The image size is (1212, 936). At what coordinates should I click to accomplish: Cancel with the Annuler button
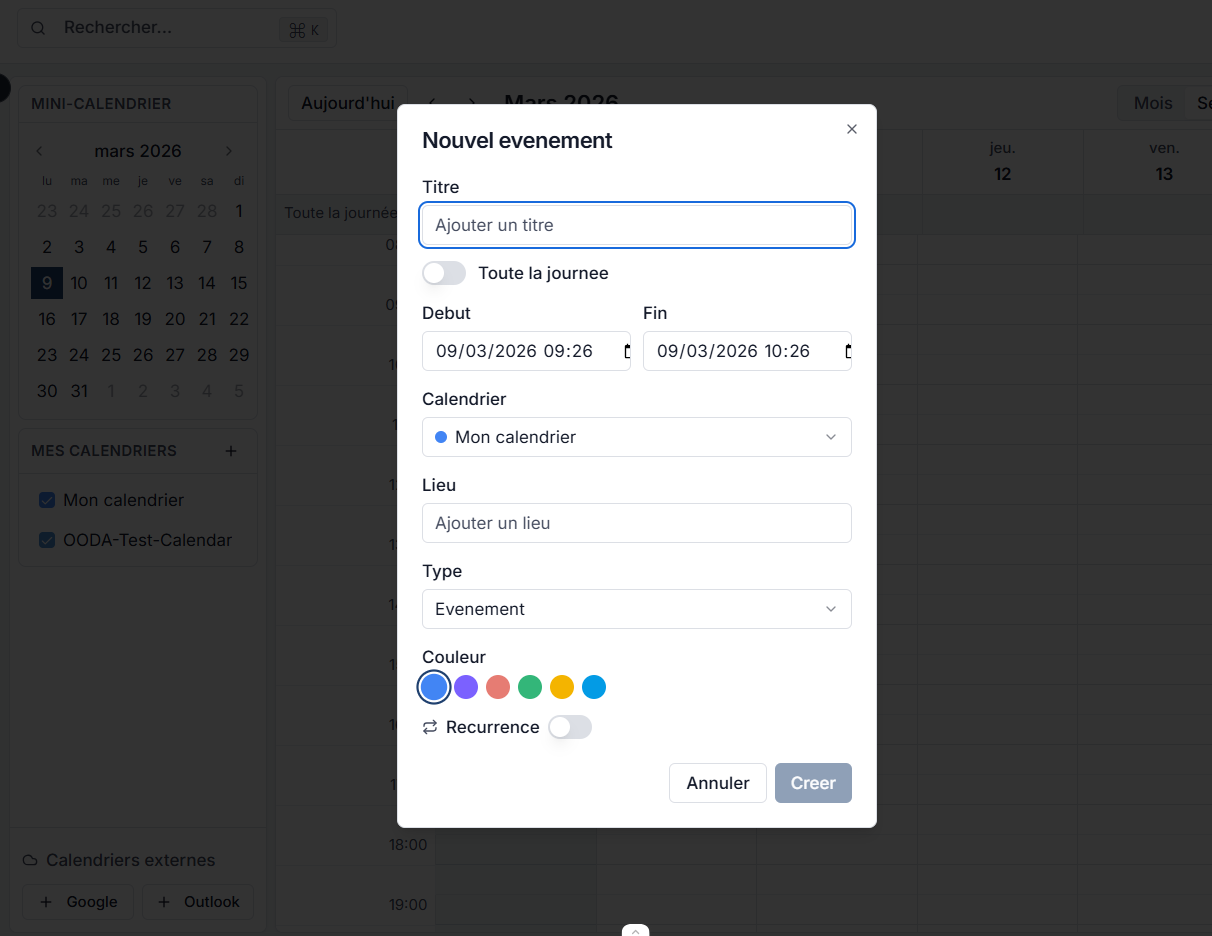[717, 783]
